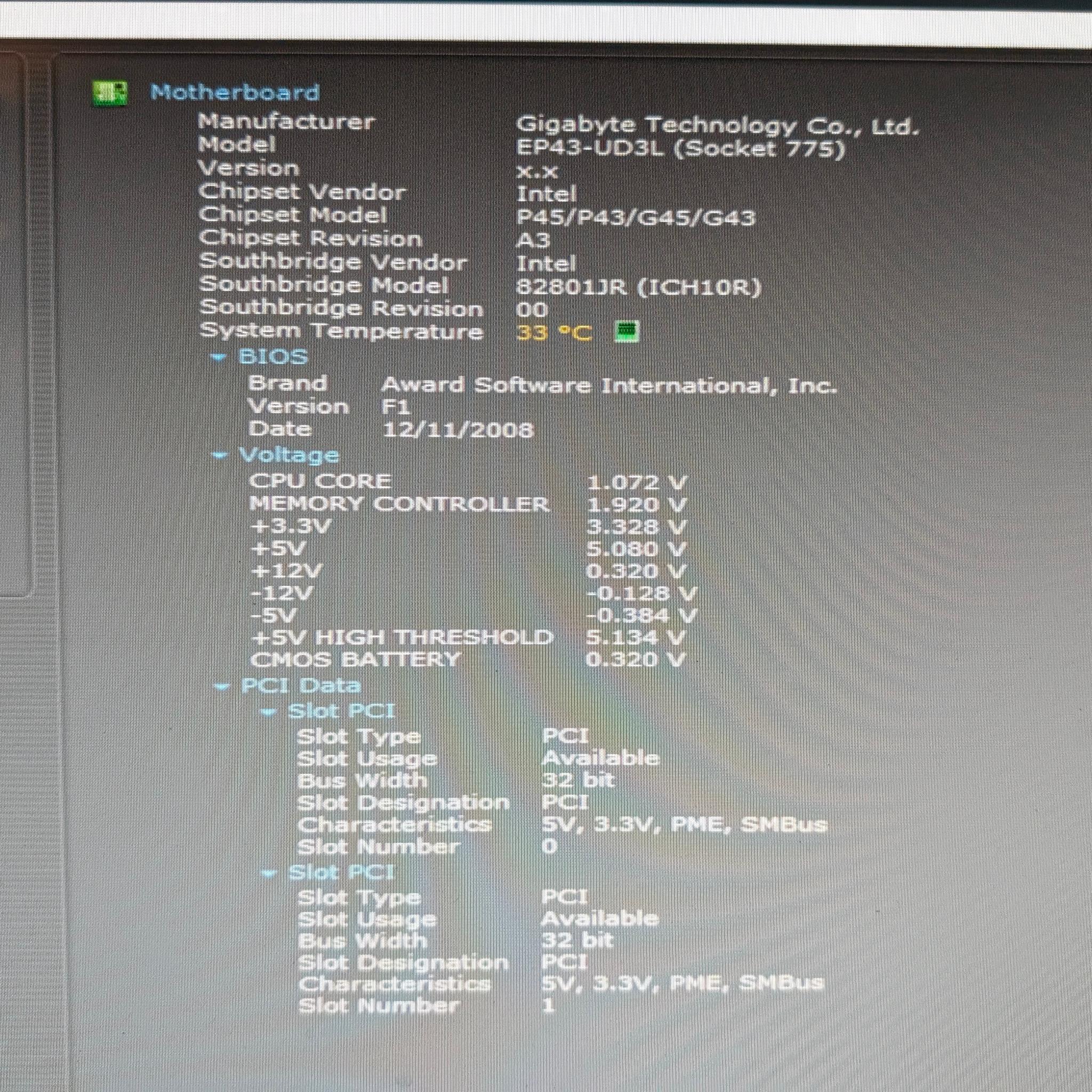Click the Slot Number value 1
Viewport: 1092px width, 1092px height.
pyautogui.click(x=548, y=1005)
